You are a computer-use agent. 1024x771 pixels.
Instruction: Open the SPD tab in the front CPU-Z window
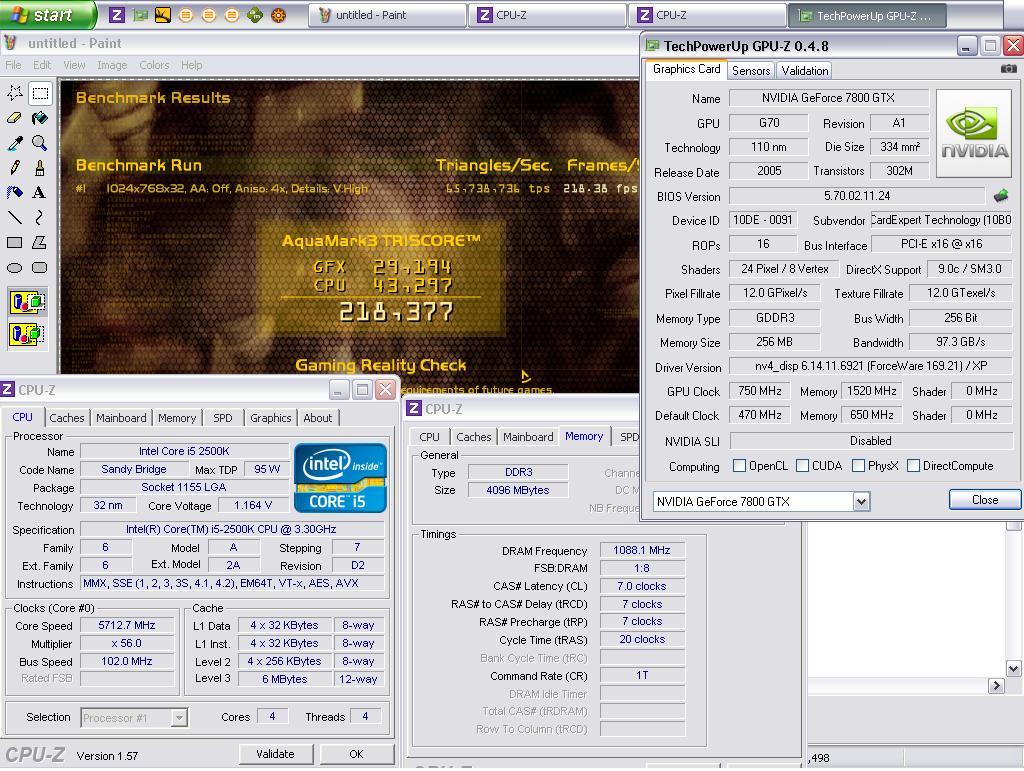[x=222, y=418]
